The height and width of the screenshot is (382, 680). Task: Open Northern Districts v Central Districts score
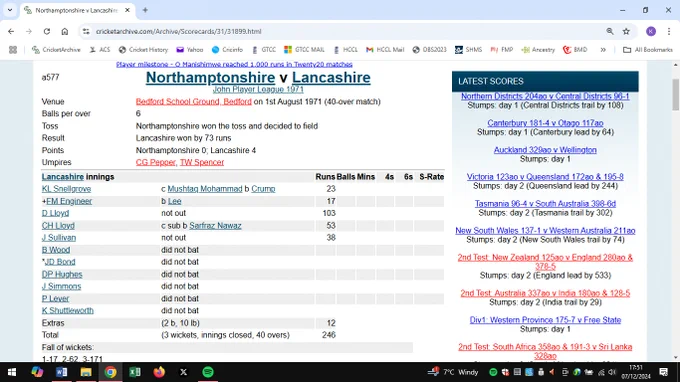545,96
